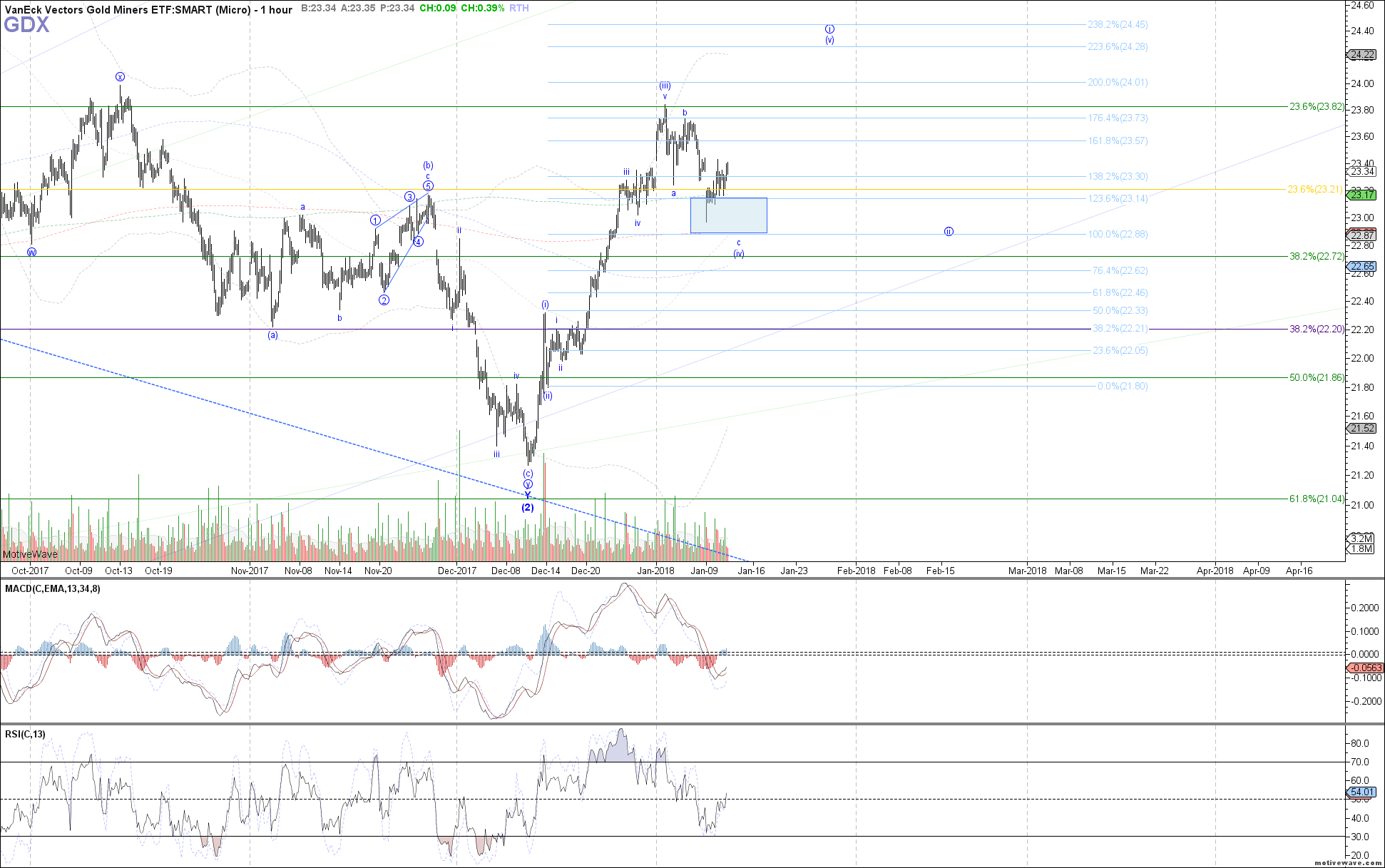Select the green 38.2%(22.72) level label
Screen dimensions: 1385x868
(x=1317, y=256)
